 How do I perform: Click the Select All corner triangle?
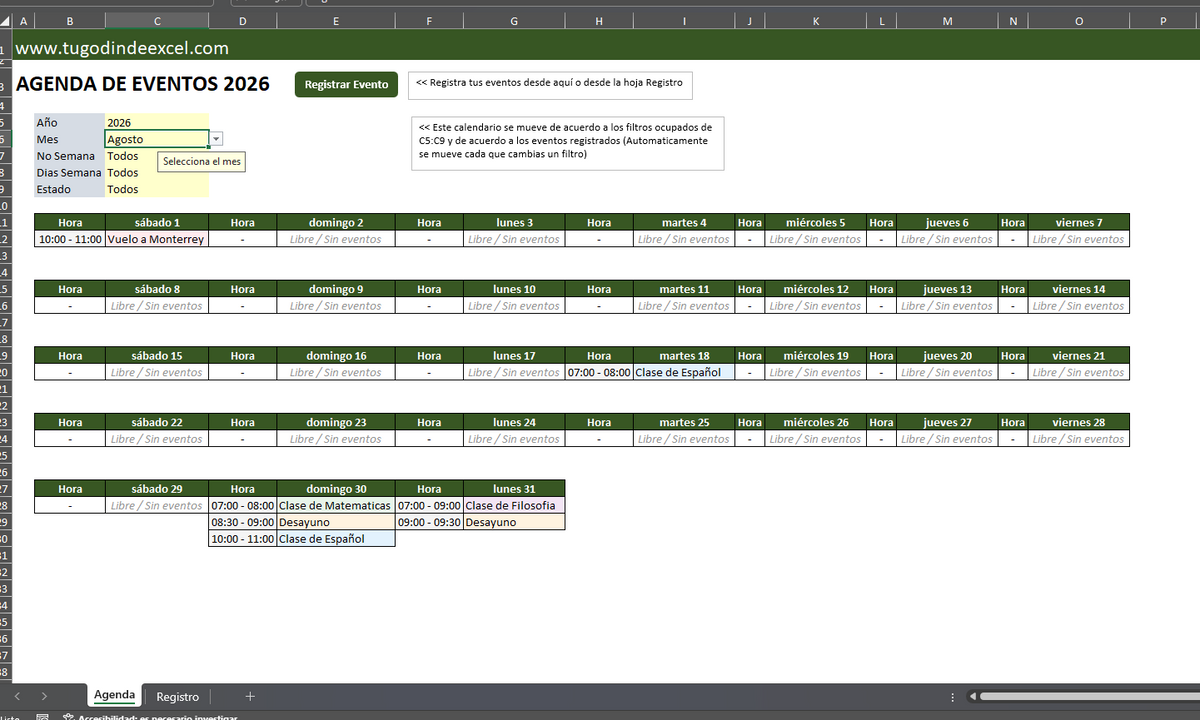pos(6,20)
